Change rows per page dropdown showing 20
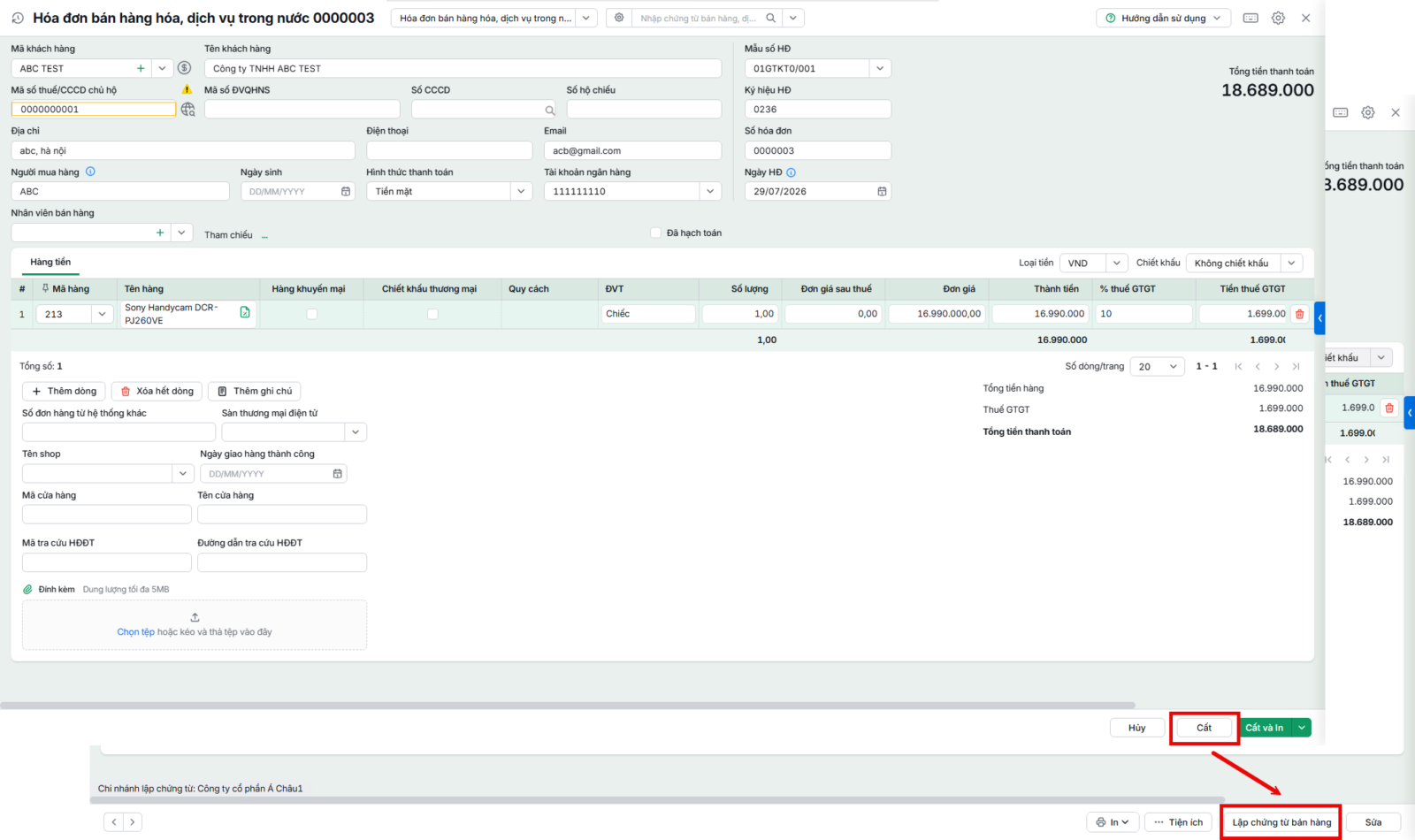The width and height of the screenshot is (1415, 840). tap(1157, 366)
